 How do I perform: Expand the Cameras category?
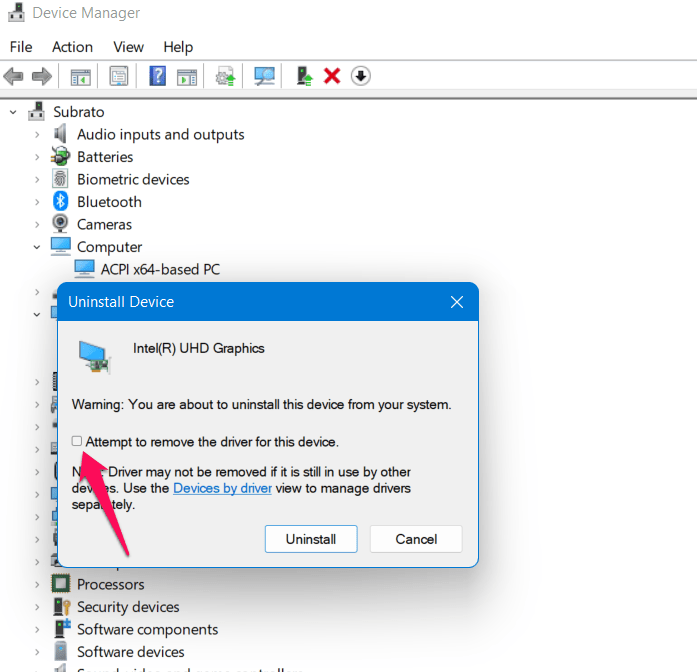[x=37, y=224]
